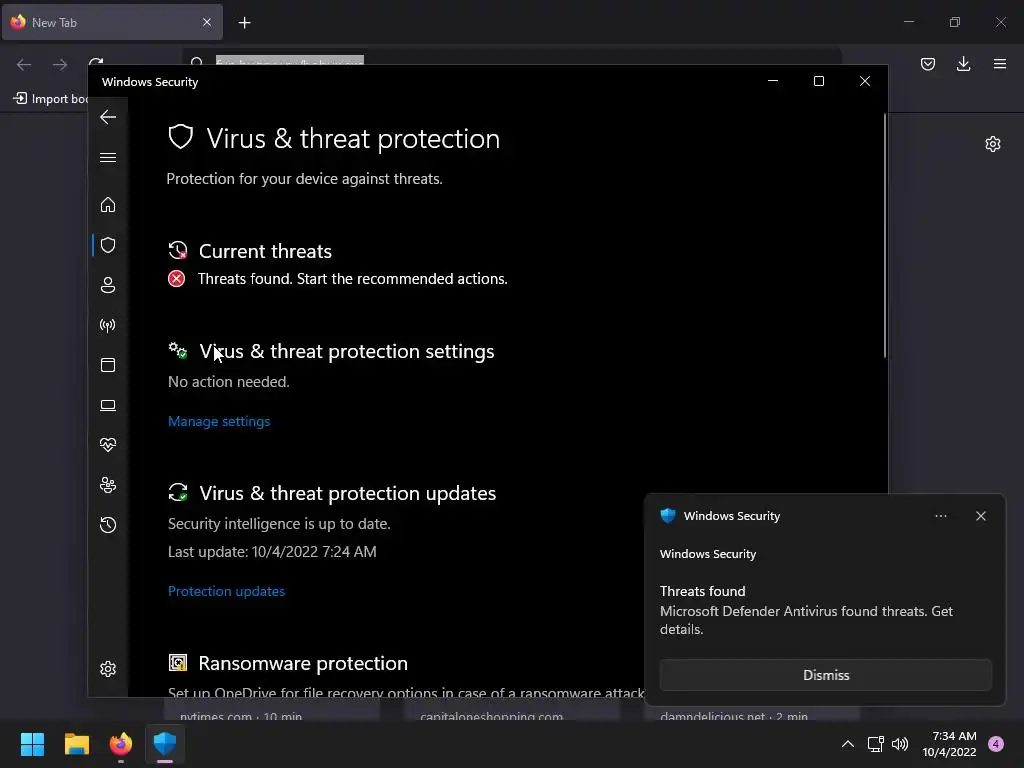Open the clock showing 7:34 AM
This screenshot has height=768, width=1024.
(949, 744)
